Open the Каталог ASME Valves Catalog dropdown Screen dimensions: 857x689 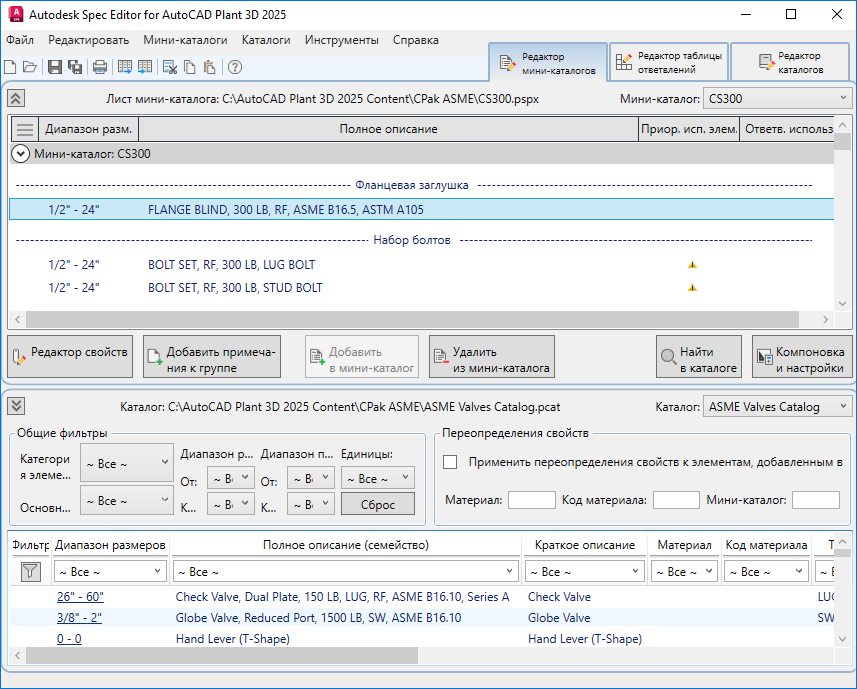point(777,407)
